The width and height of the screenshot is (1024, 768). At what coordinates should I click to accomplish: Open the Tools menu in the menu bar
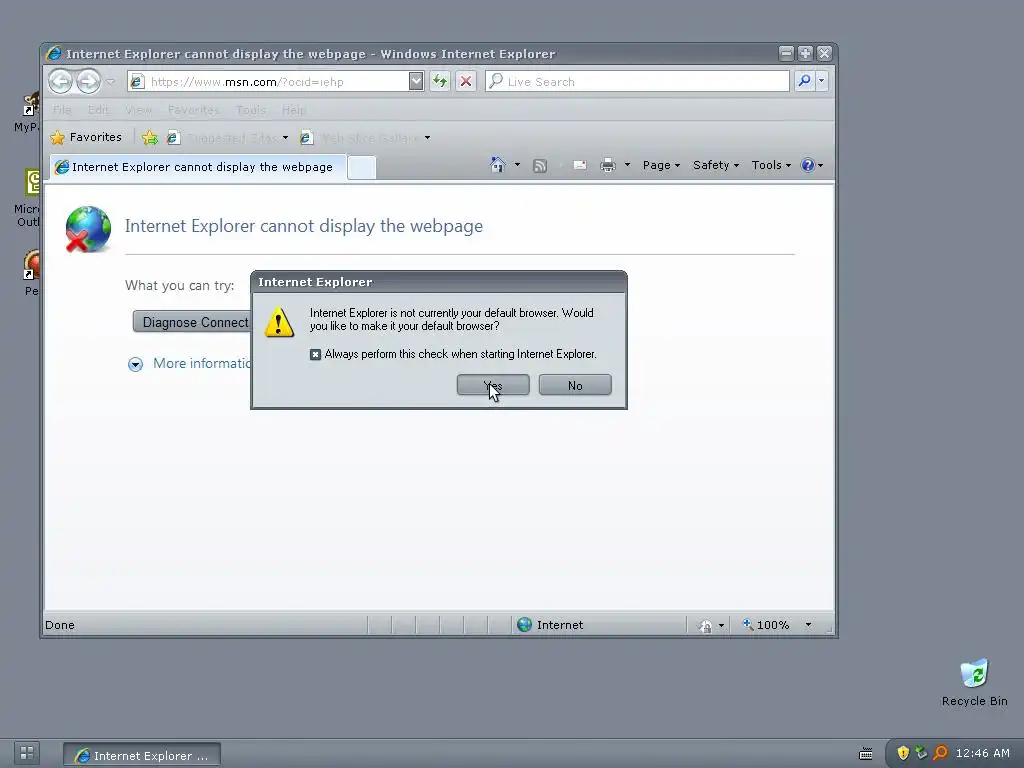pos(251,110)
